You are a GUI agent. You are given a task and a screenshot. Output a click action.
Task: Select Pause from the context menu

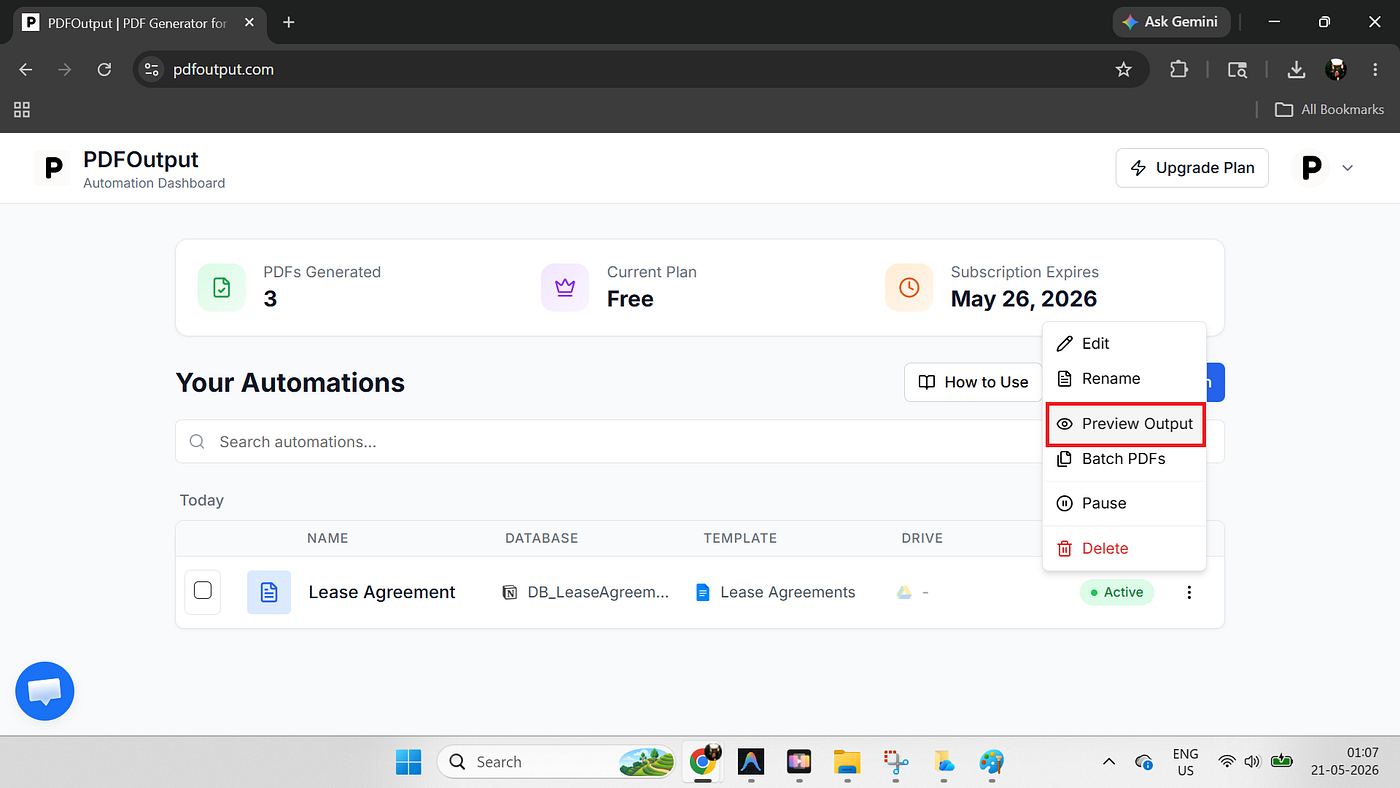(1124, 503)
